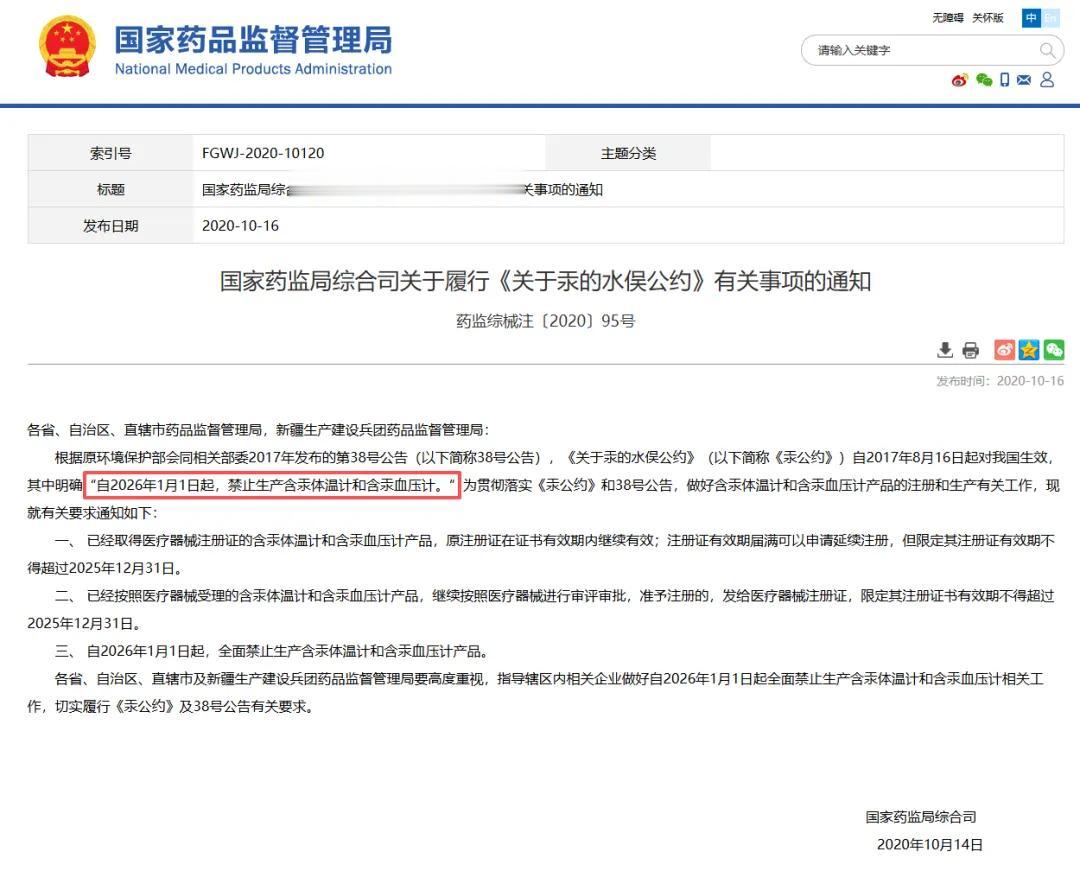This screenshot has width=1080, height=877.
Task: Click the national emblem logo
Action: (x=67, y=46)
